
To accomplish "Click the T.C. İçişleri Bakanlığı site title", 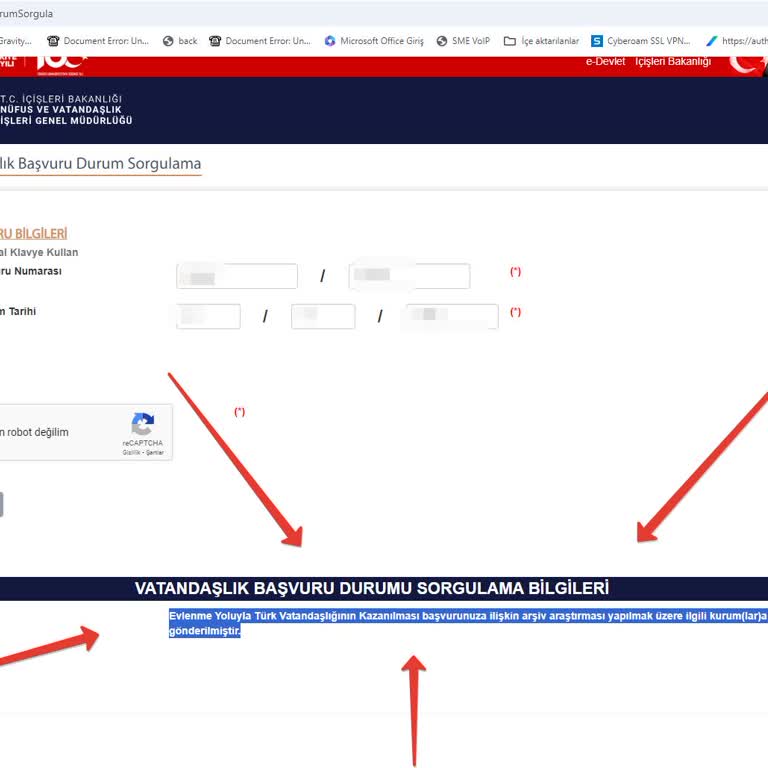I will tap(66, 110).
